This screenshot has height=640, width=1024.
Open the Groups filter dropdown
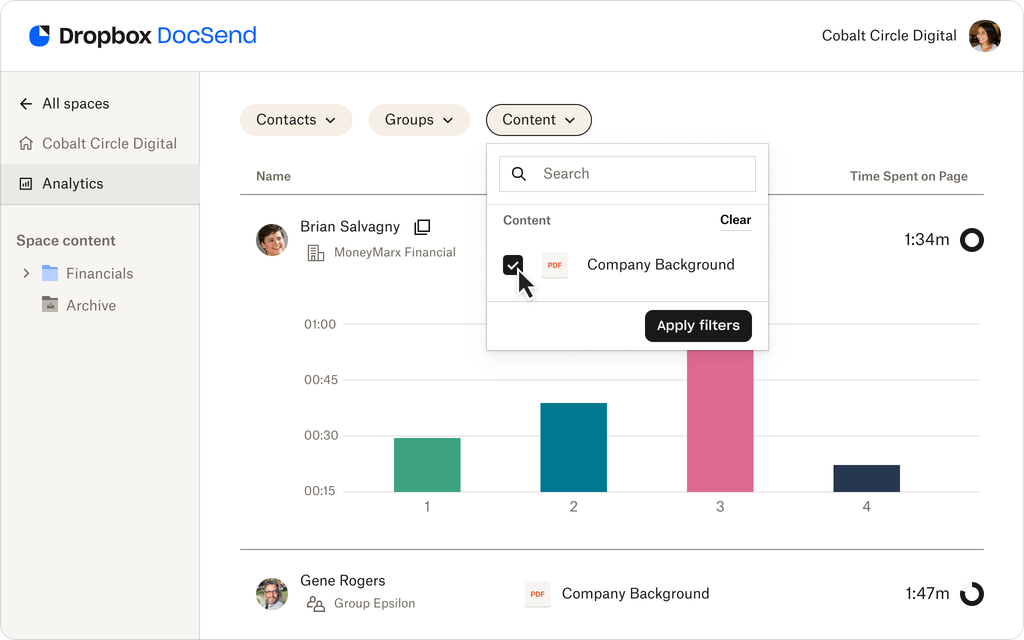click(418, 120)
